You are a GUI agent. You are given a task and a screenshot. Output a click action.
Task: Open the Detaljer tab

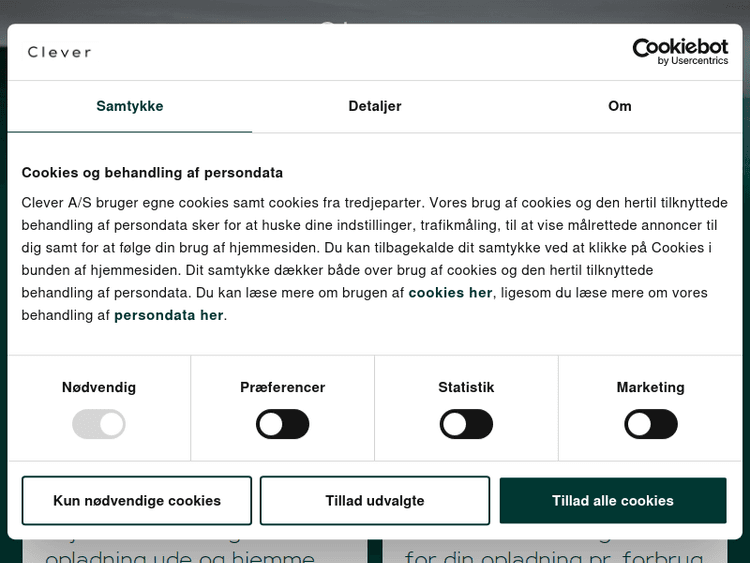click(x=375, y=106)
